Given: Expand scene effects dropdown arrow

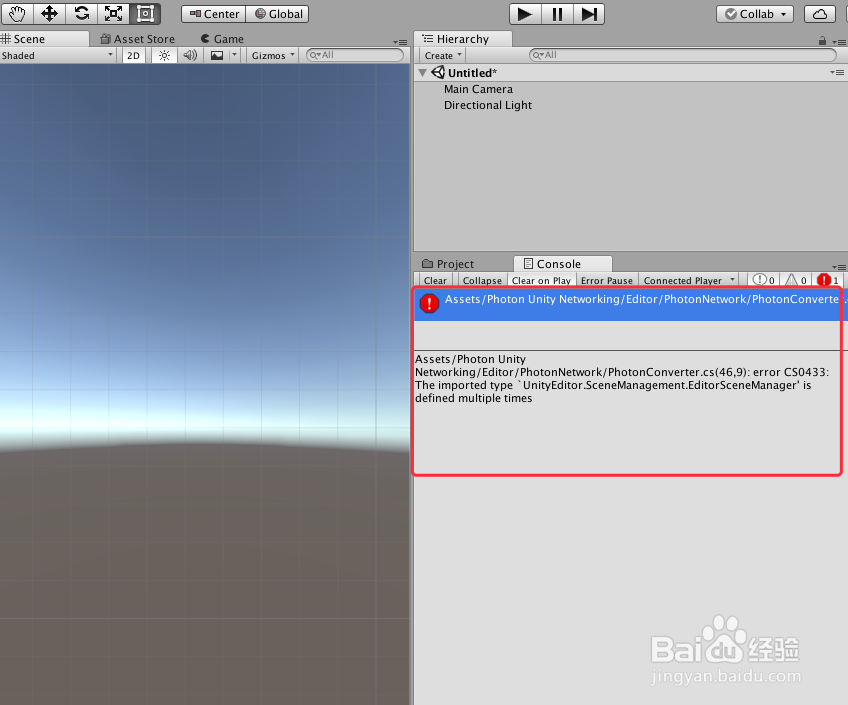Looking at the screenshot, I should 234,55.
